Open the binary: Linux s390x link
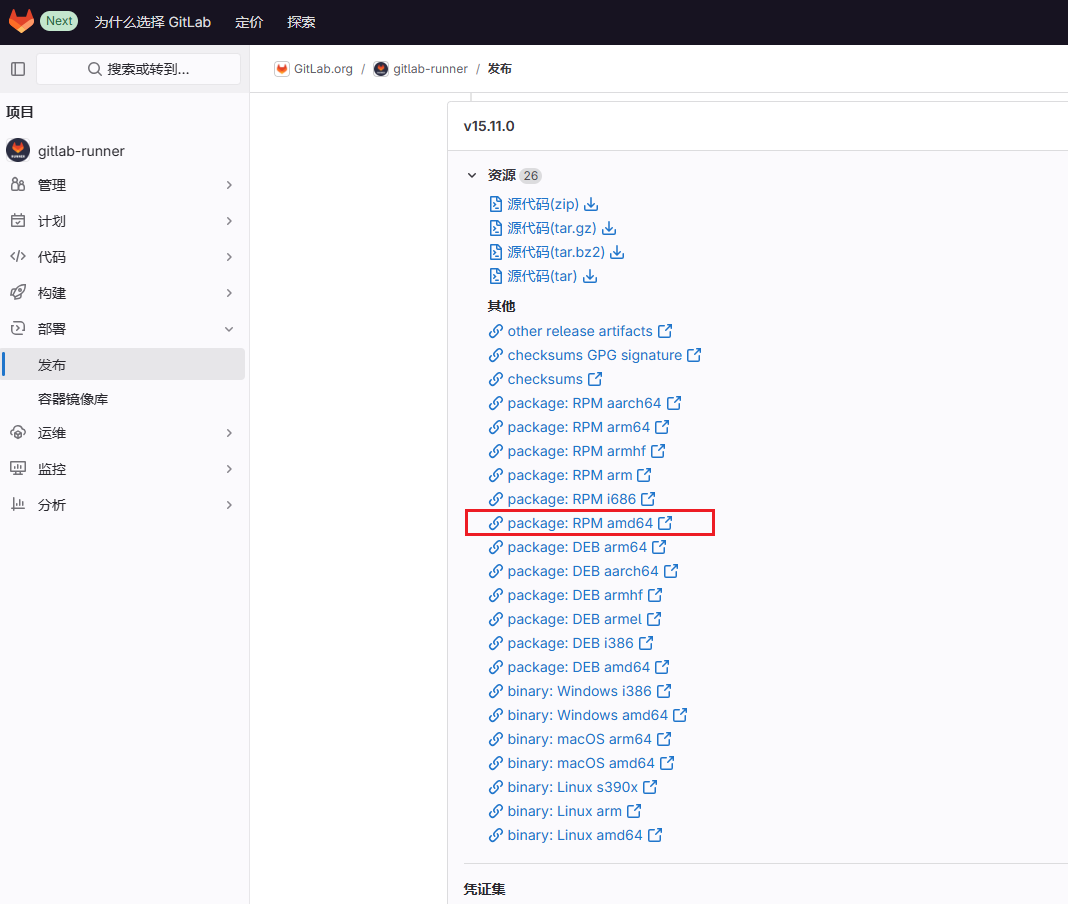The height and width of the screenshot is (904, 1068). click(x=573, y=787)
